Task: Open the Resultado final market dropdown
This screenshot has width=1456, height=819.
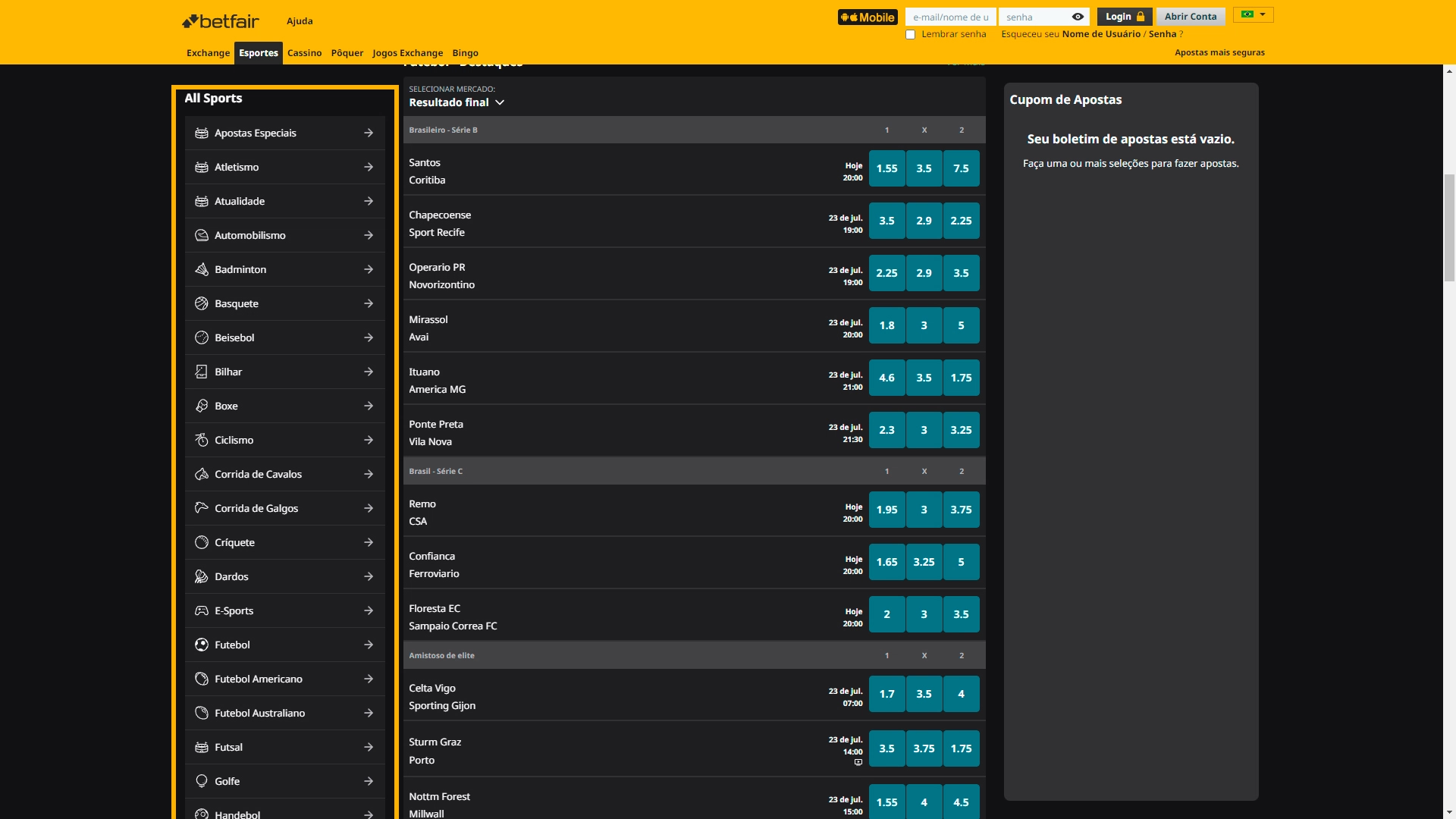Action: click(x=456, y=102)
